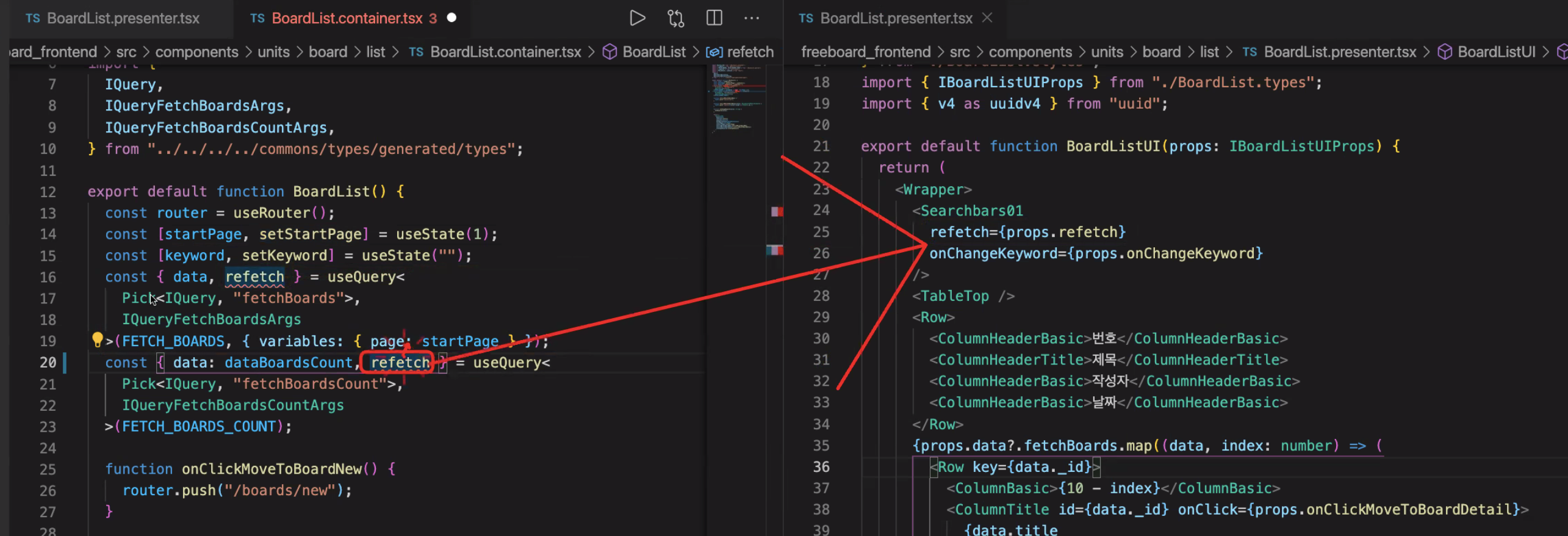Click the "fetchBoards" string on line 17
The width and height of the screenshot is (1568, 536).
[x=289, y=298]
